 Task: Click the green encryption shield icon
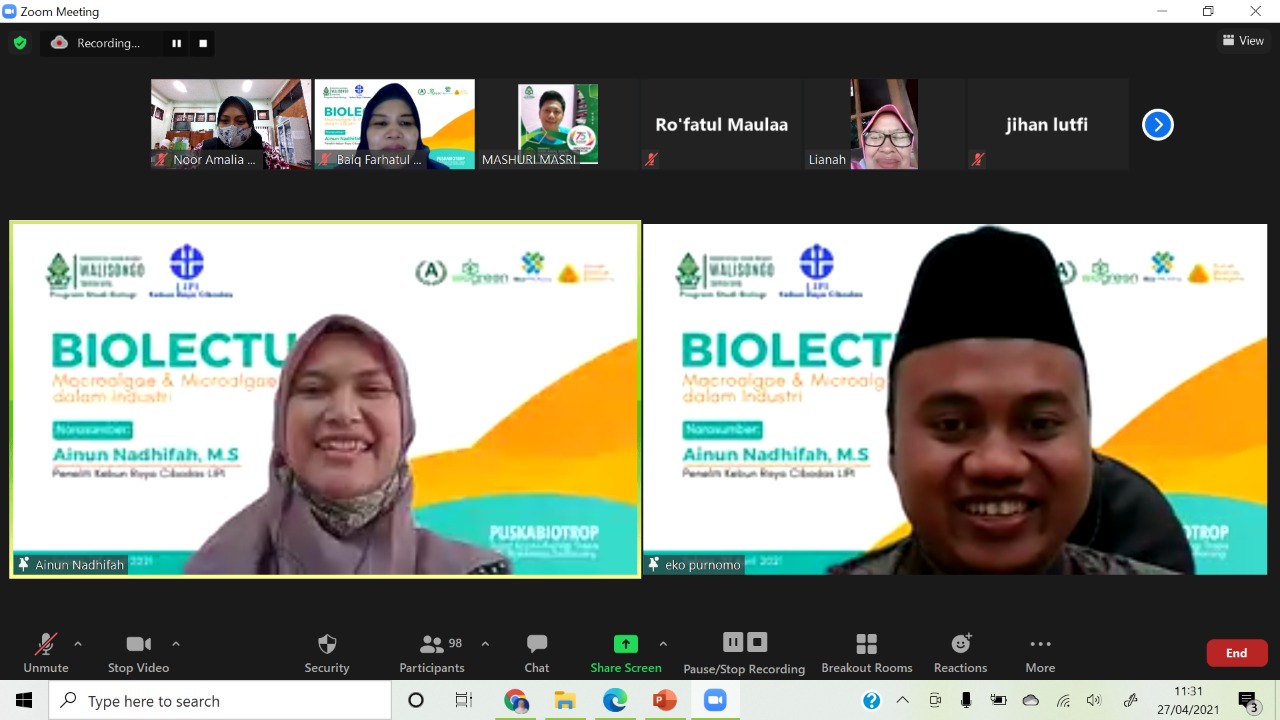point(20,43)
